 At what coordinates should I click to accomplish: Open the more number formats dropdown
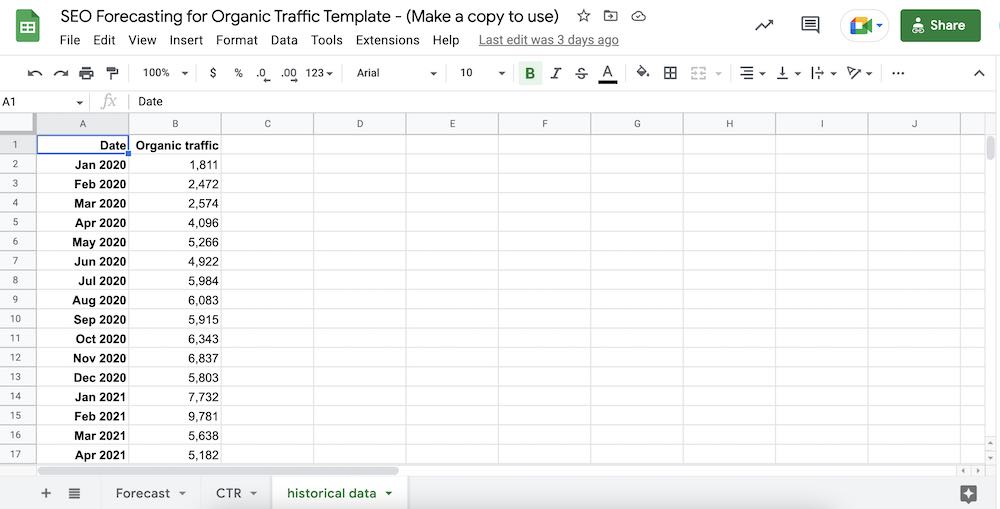[319, 73]
